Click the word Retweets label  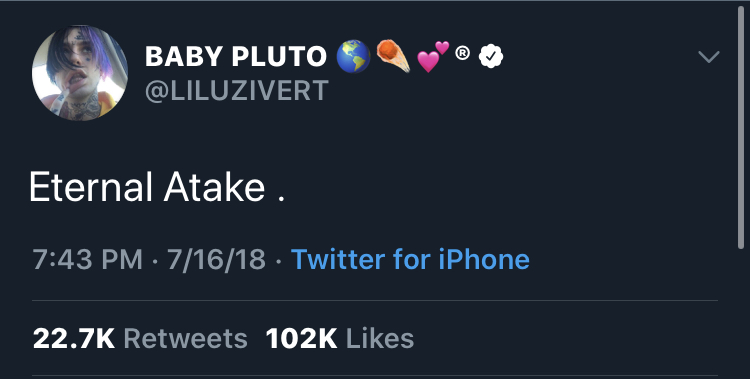click(x=186, y=338)
